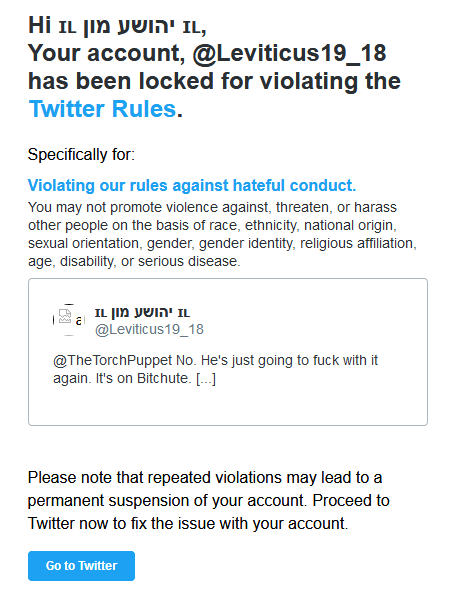
Task: Click the 'sexual orientation, gender' text line
Action: click(113, 243)
